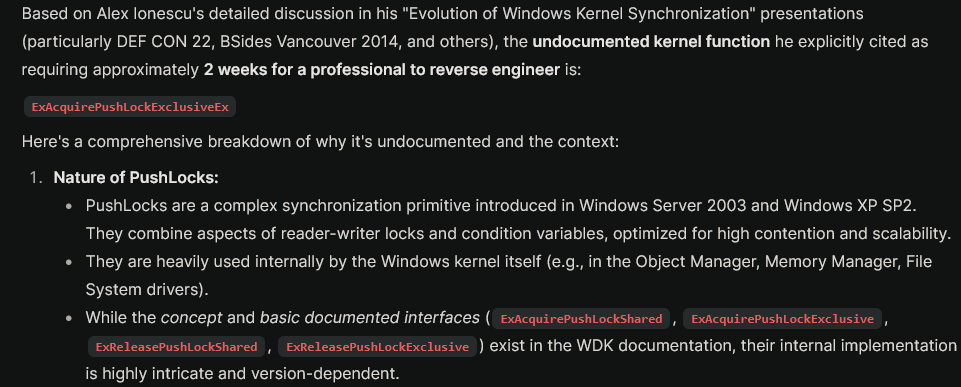961x387 pixels.
Task: Click the list number '1.' marker
Action: pyautogui.click(x=37, y=178)
